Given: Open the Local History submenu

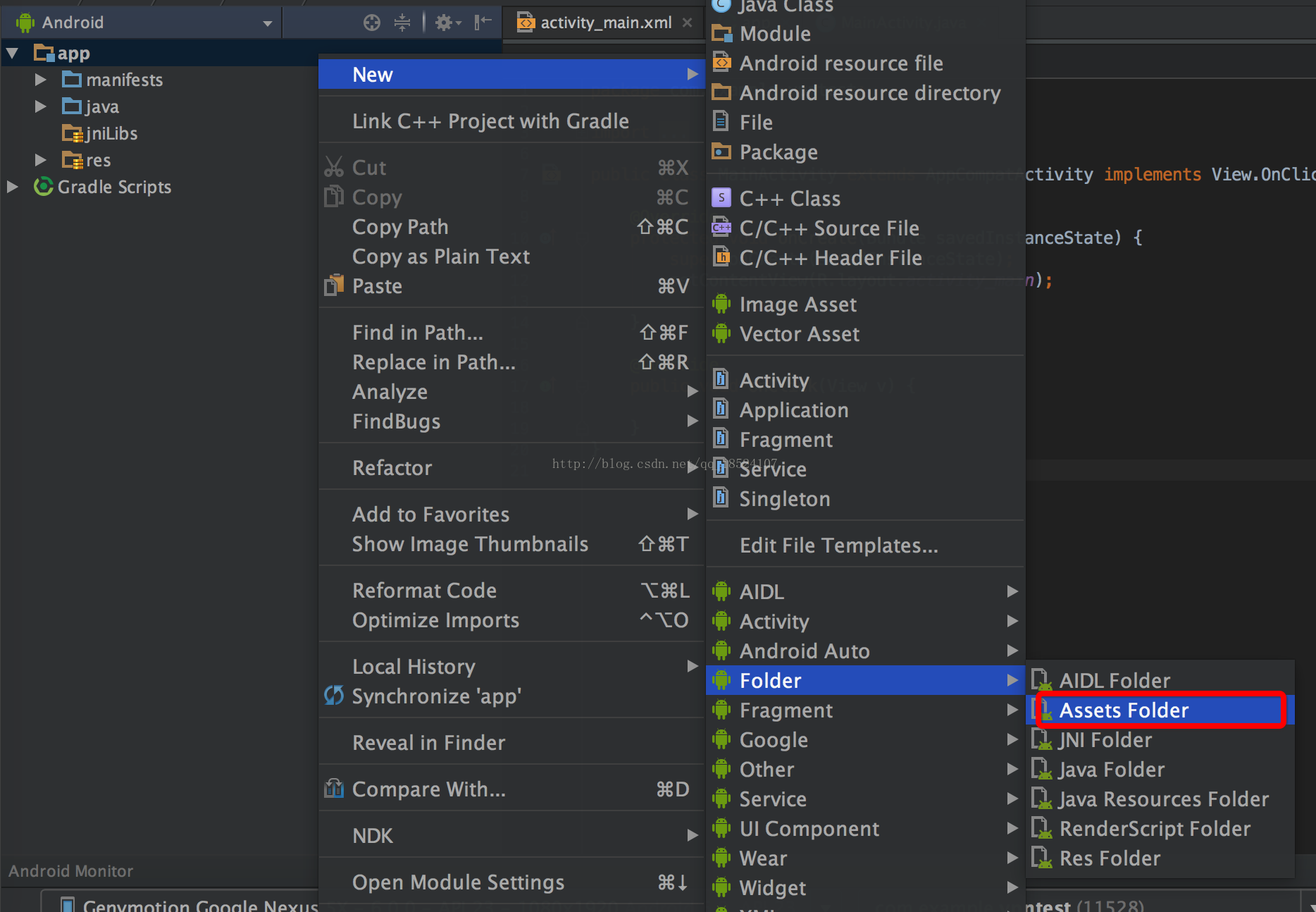Looking at the screenshot, I should coord(511,666).
